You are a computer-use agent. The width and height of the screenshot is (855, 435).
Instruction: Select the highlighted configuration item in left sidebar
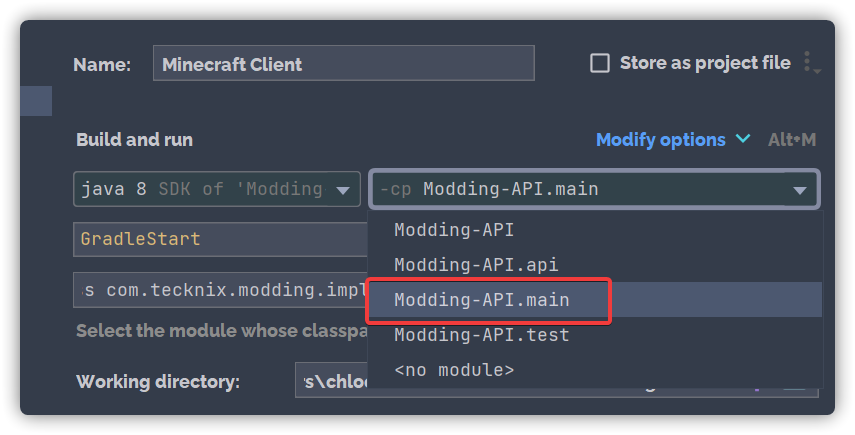click(36, 101)
